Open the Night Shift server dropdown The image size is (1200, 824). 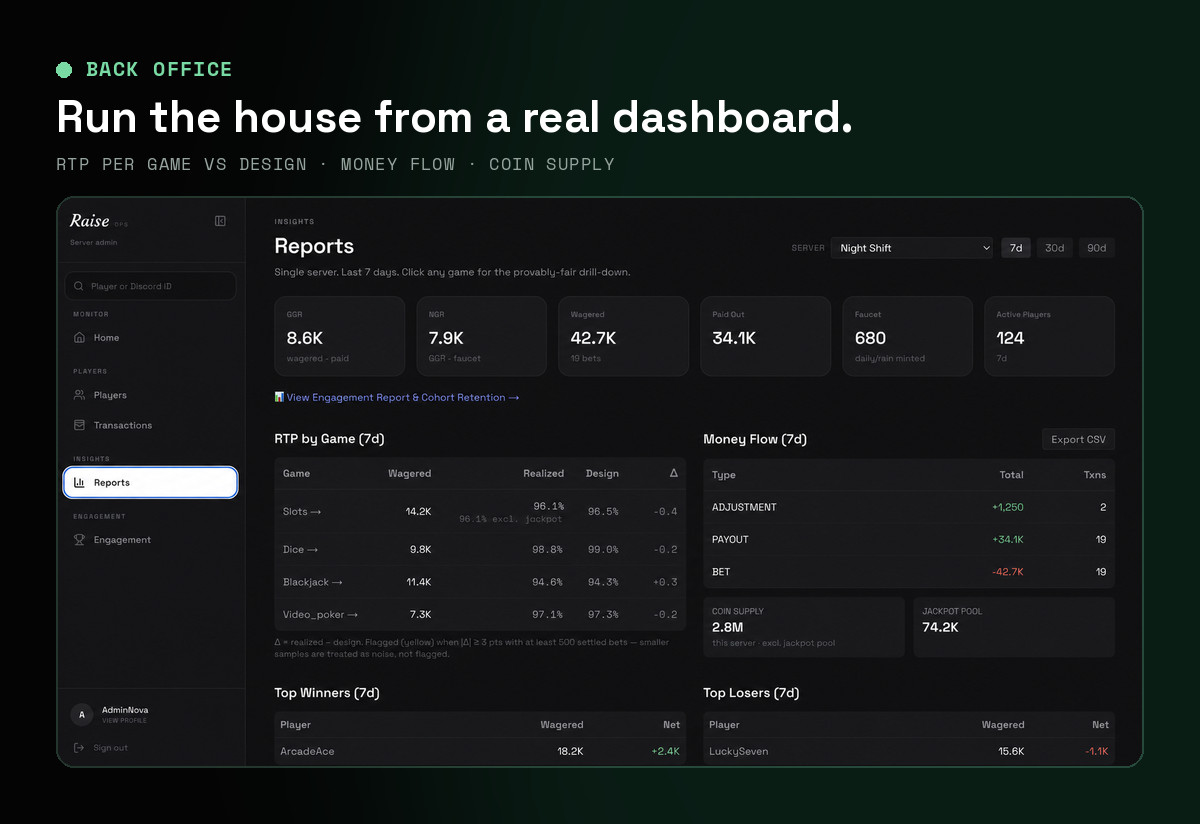(912, 248)
